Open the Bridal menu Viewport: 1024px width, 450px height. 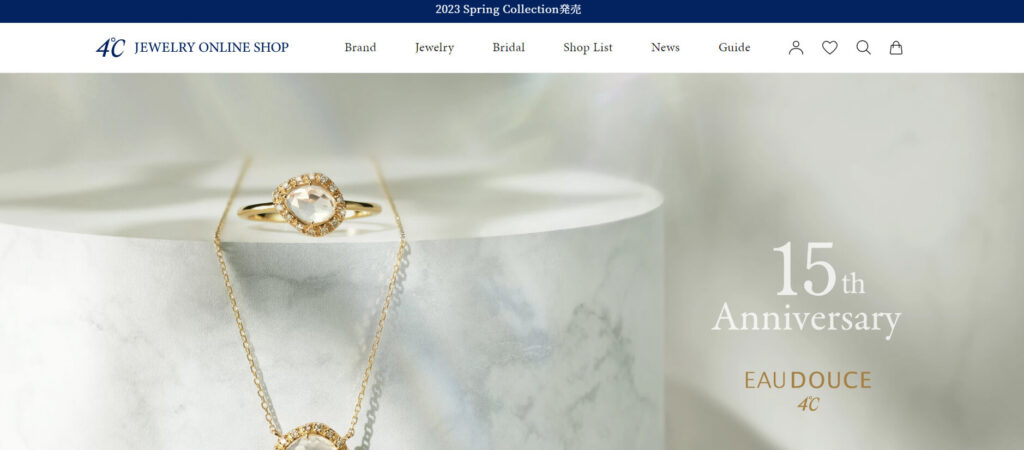click(x=509, y=48)
